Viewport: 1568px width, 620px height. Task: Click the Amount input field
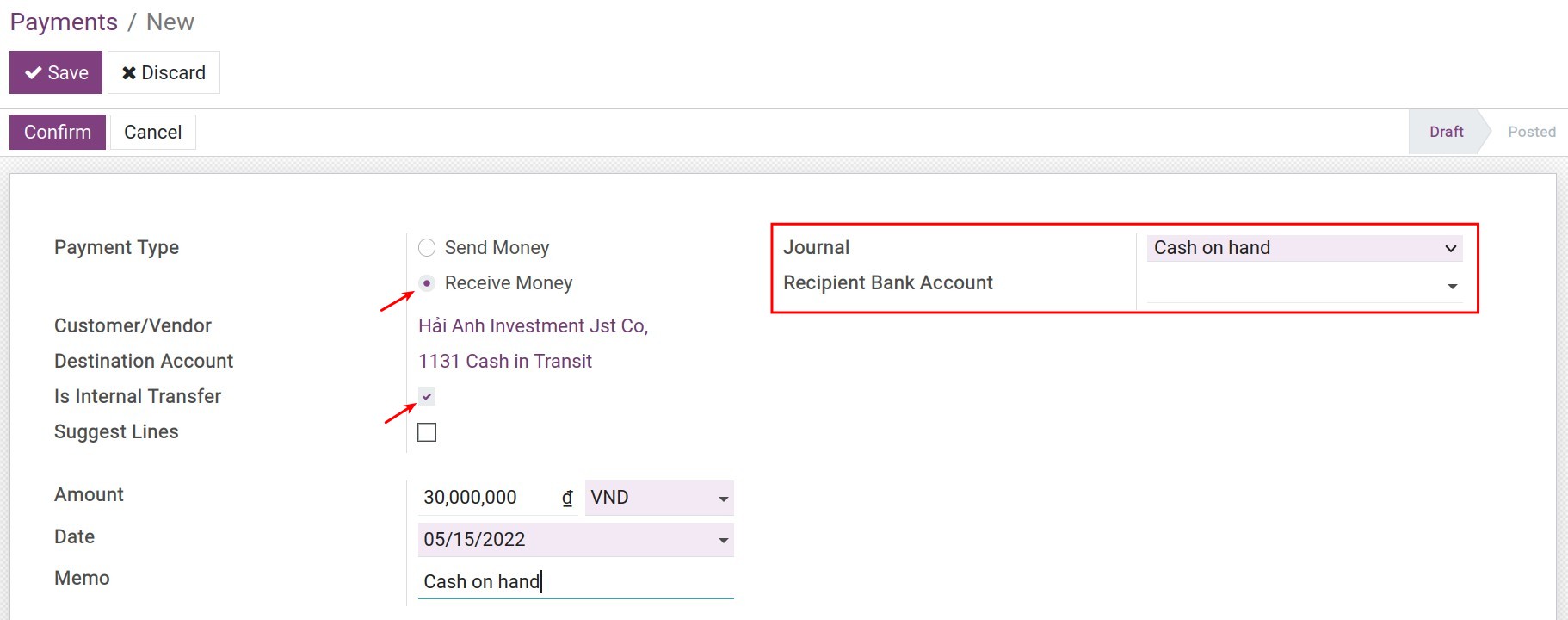coord(486,498)
